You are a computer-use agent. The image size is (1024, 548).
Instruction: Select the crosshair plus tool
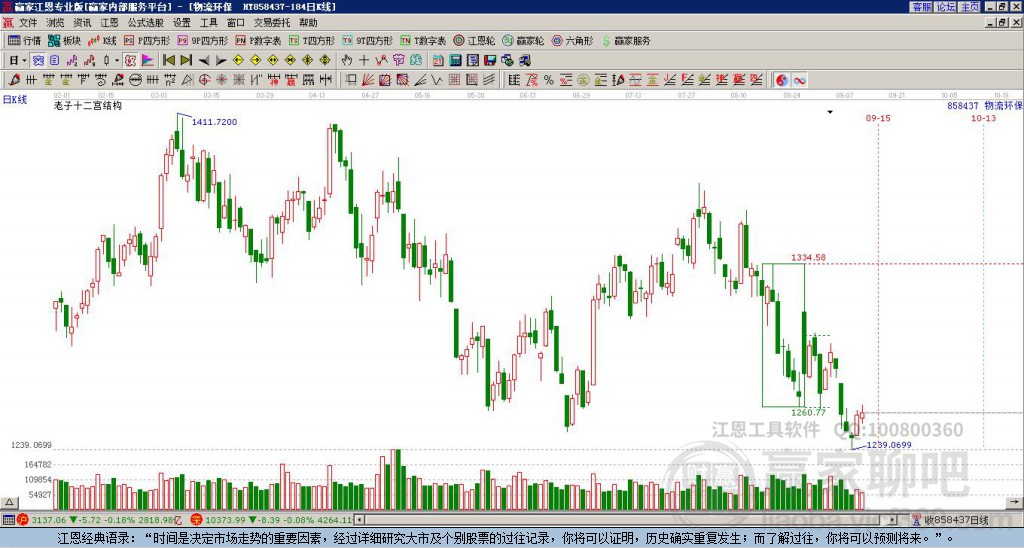coord(364,60)
